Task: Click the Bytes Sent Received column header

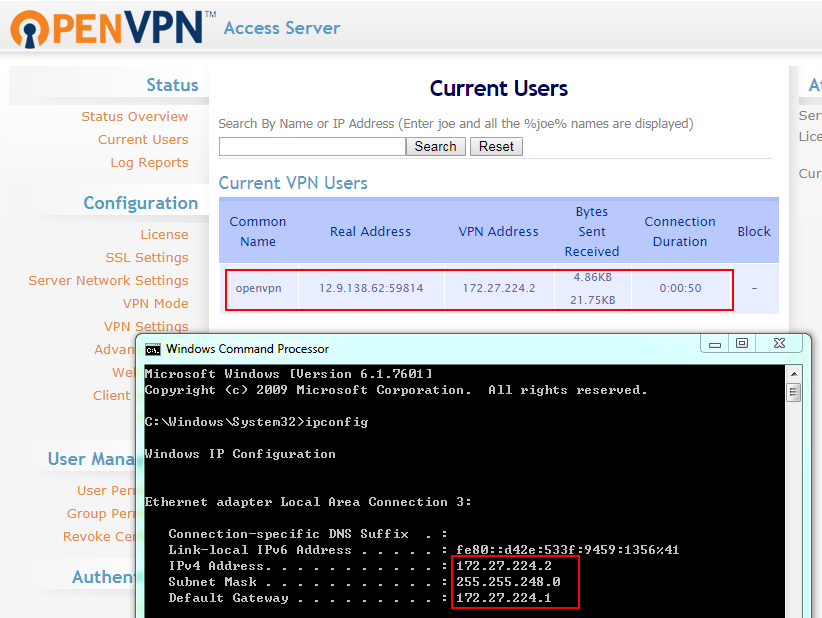Action: 592,231
